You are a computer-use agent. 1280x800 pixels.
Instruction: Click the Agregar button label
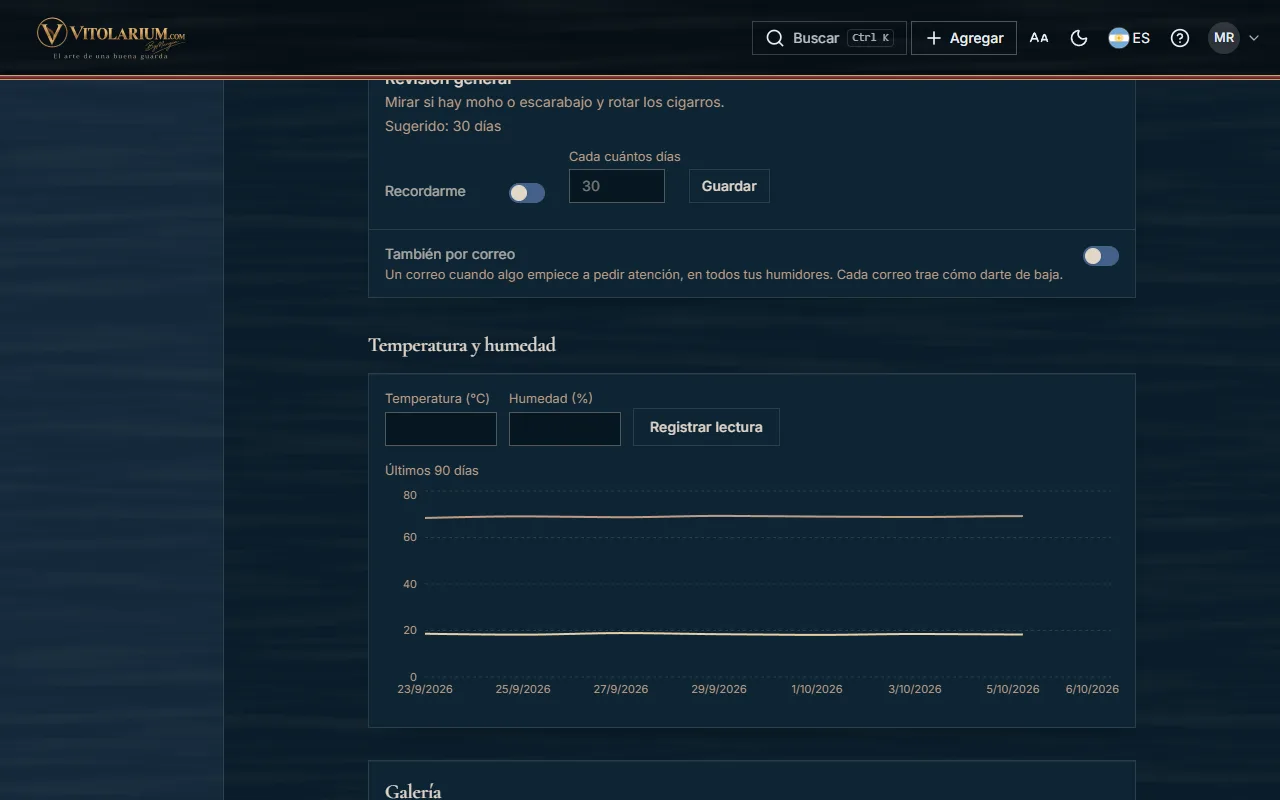976,38
